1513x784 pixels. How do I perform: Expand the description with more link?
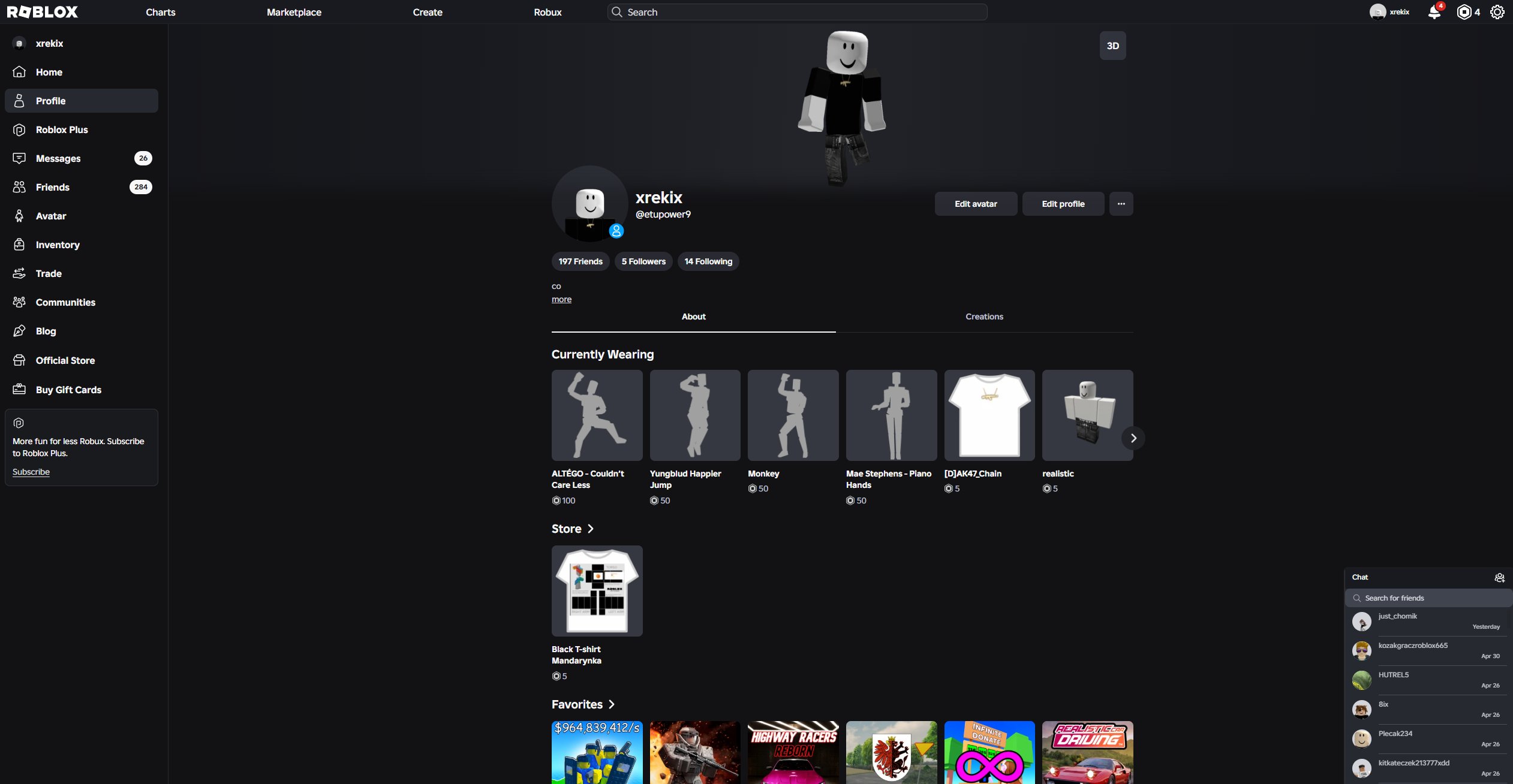[x=561, y=299]
